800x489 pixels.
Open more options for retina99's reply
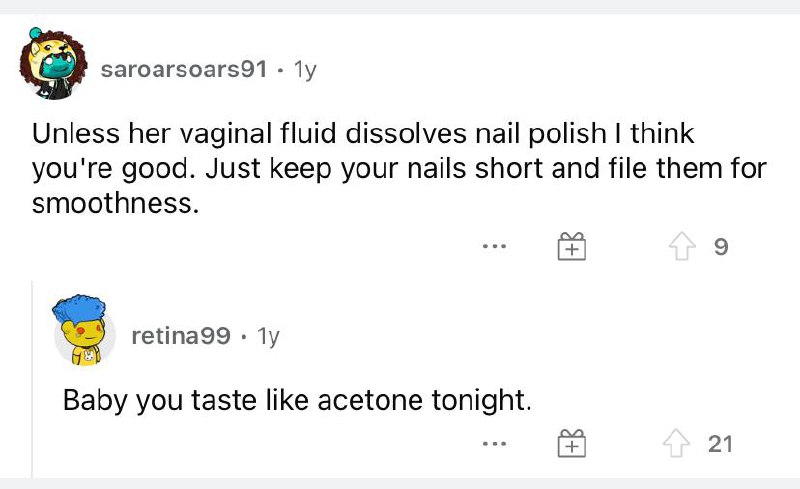(x=493, y=443)
